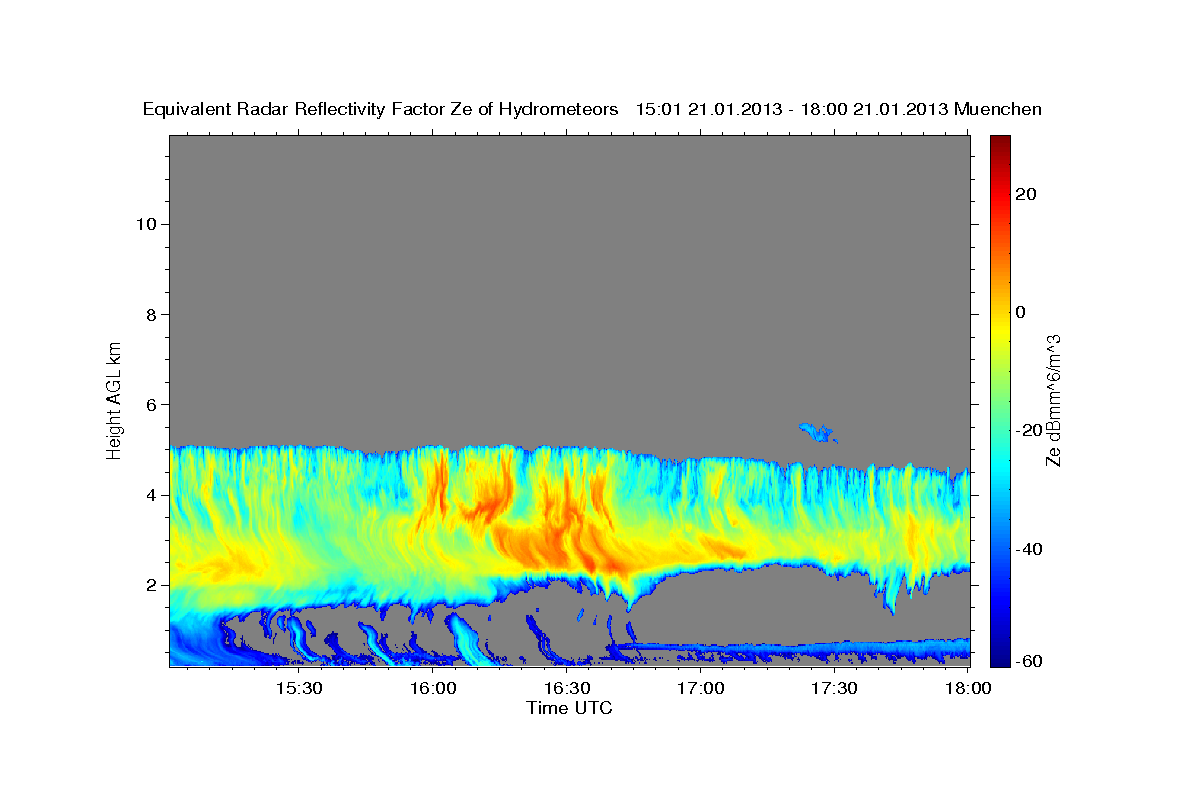Click the '16:30' time tick label
The height and width of the screenshot is (800, 1200).
coord(566,689)
